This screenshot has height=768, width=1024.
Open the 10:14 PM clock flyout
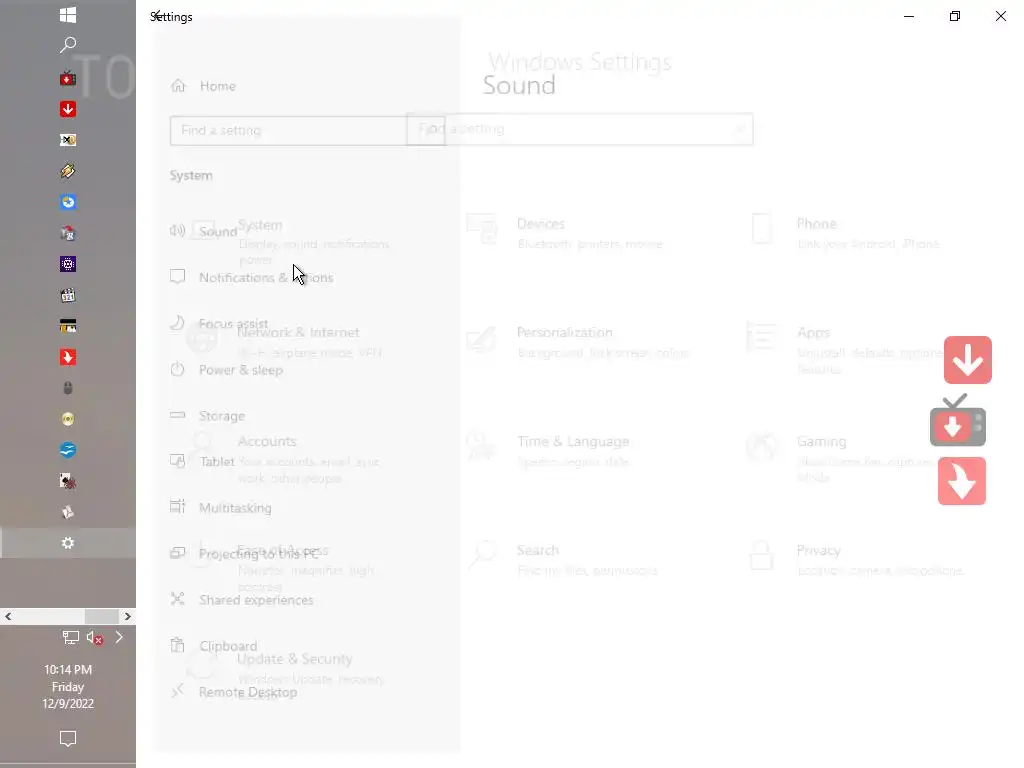(x=68, y=686)
